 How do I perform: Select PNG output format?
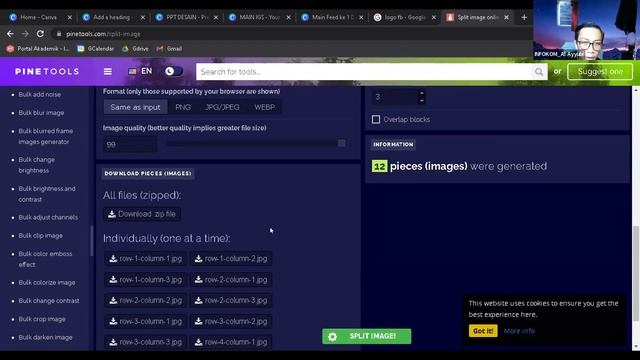click(x=183, y=107)
